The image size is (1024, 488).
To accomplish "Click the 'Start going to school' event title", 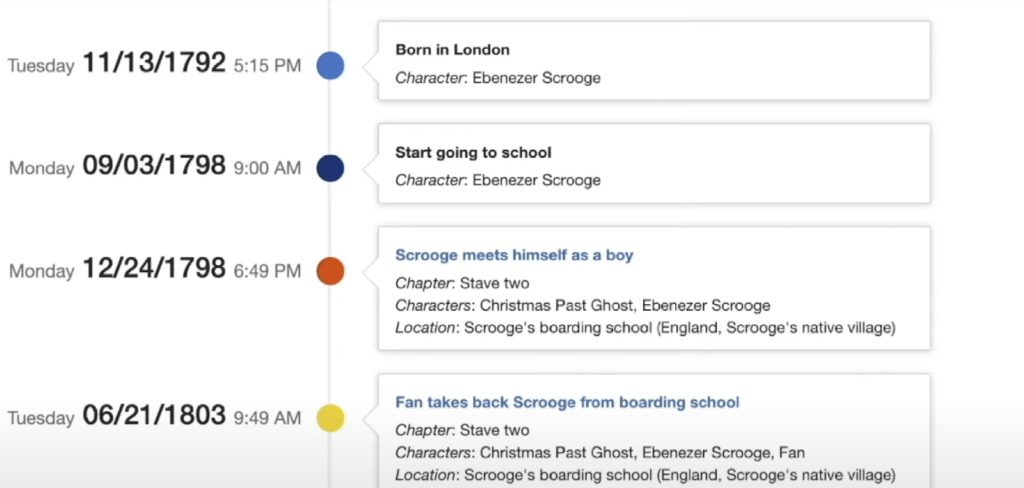I will tap(473, 153).
